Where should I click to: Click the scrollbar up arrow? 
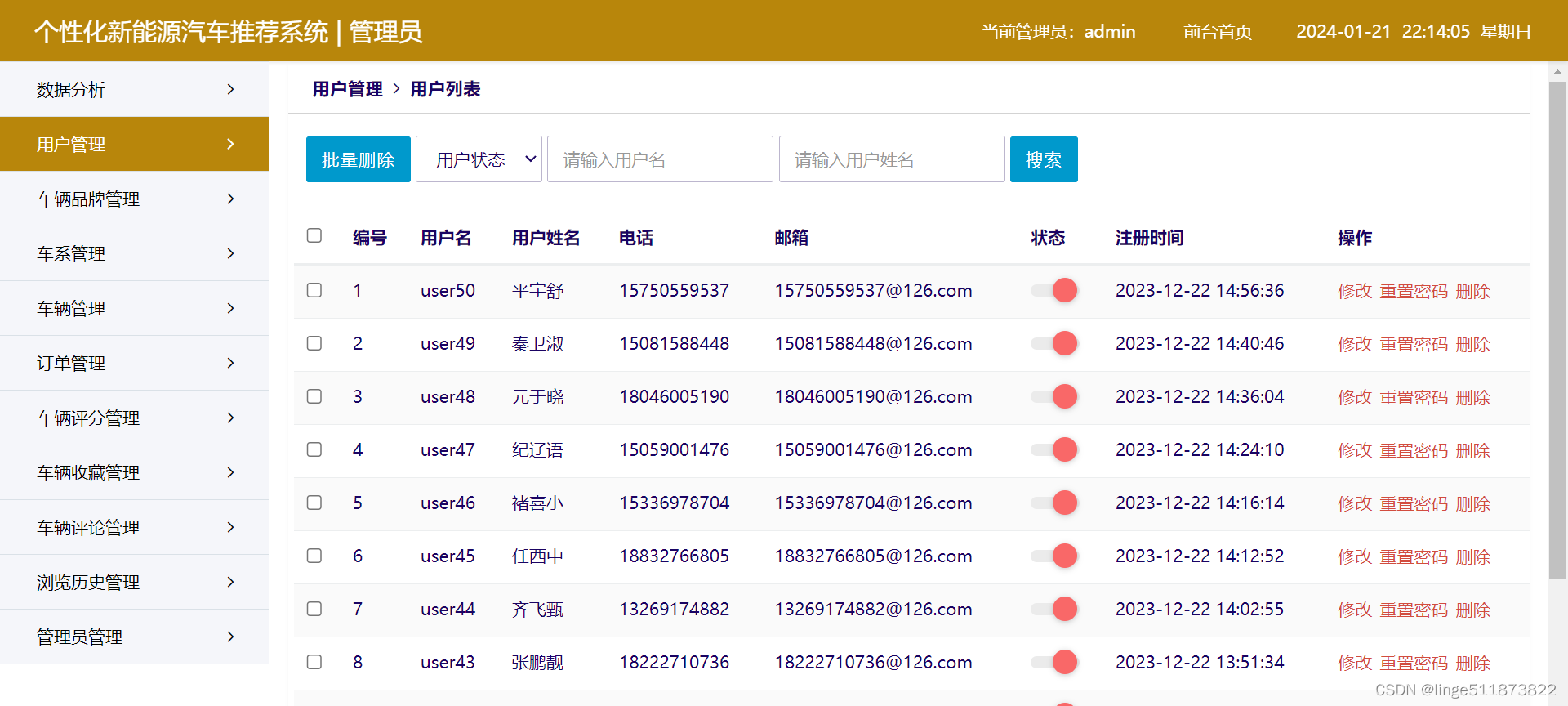click(x=1557, y=71)
